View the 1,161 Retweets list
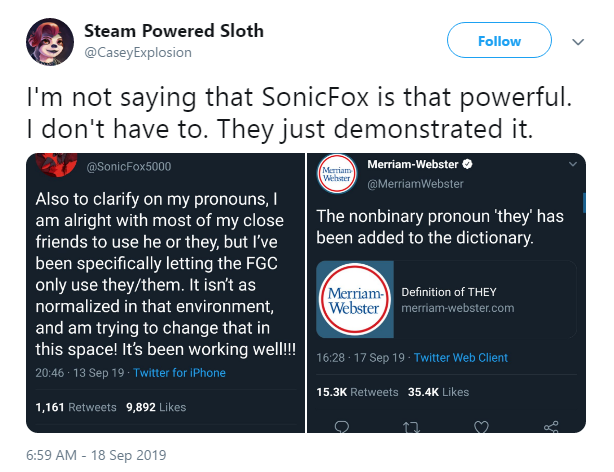 point(76,407)
